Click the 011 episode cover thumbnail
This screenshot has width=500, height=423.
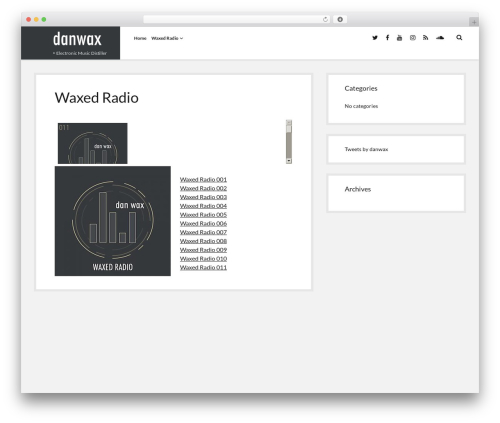pos(93,143)
